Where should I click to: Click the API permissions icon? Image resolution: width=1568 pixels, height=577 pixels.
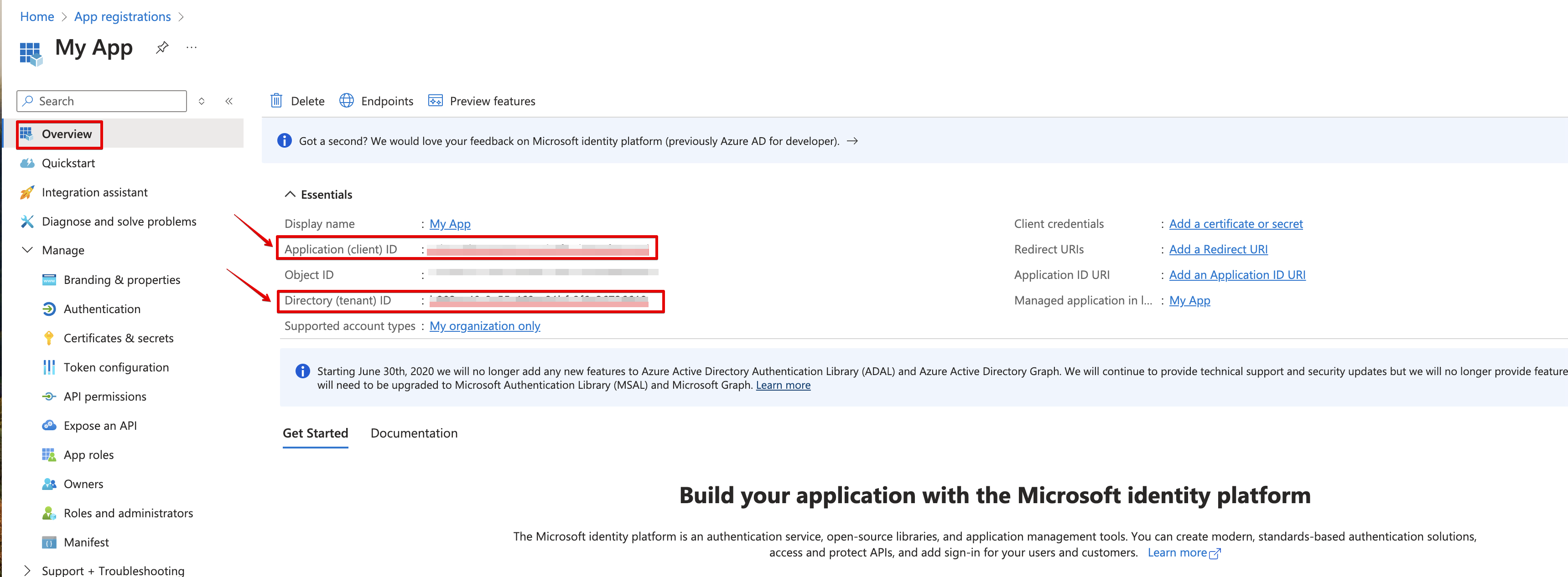tap(49, 397)
